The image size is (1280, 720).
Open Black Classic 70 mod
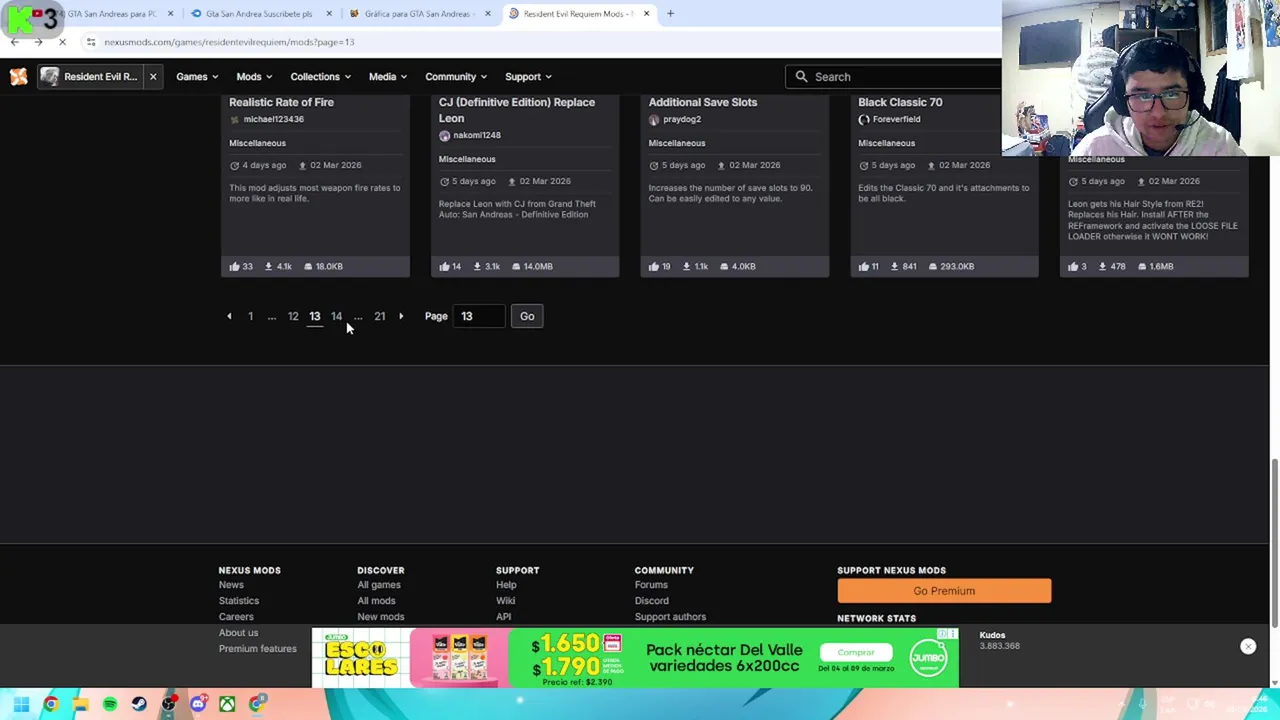click(x=899, y=102)
